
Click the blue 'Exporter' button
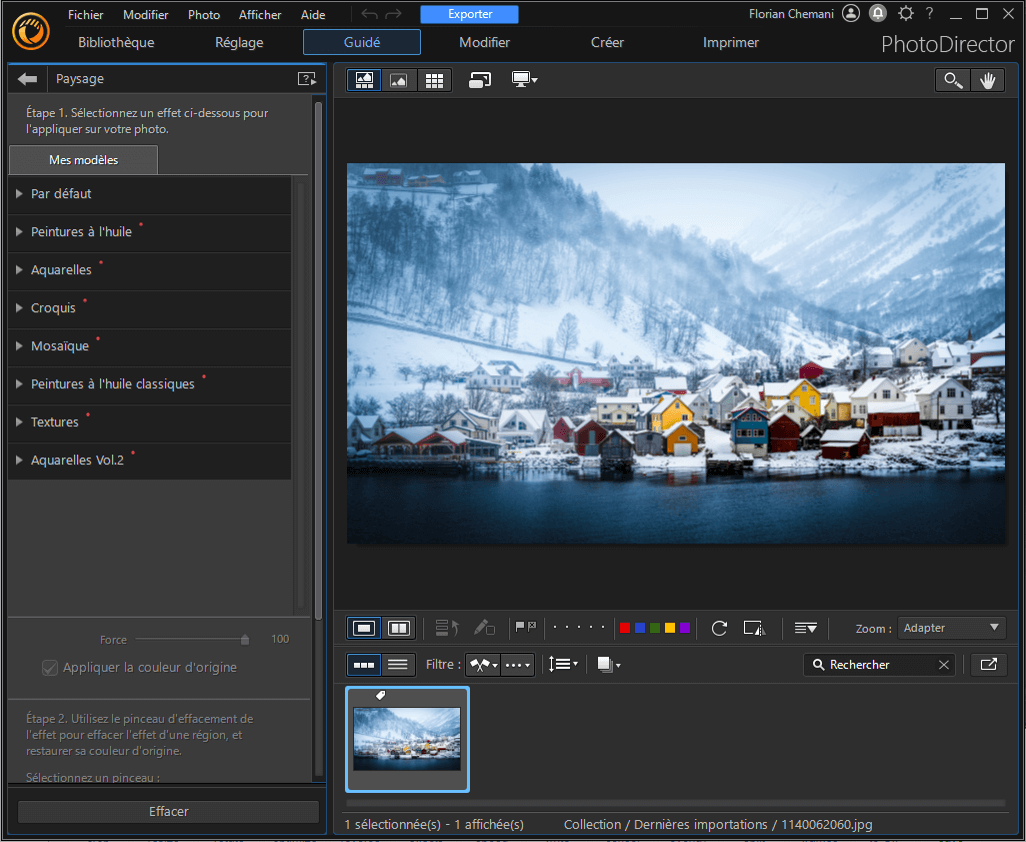pos(469,14)
